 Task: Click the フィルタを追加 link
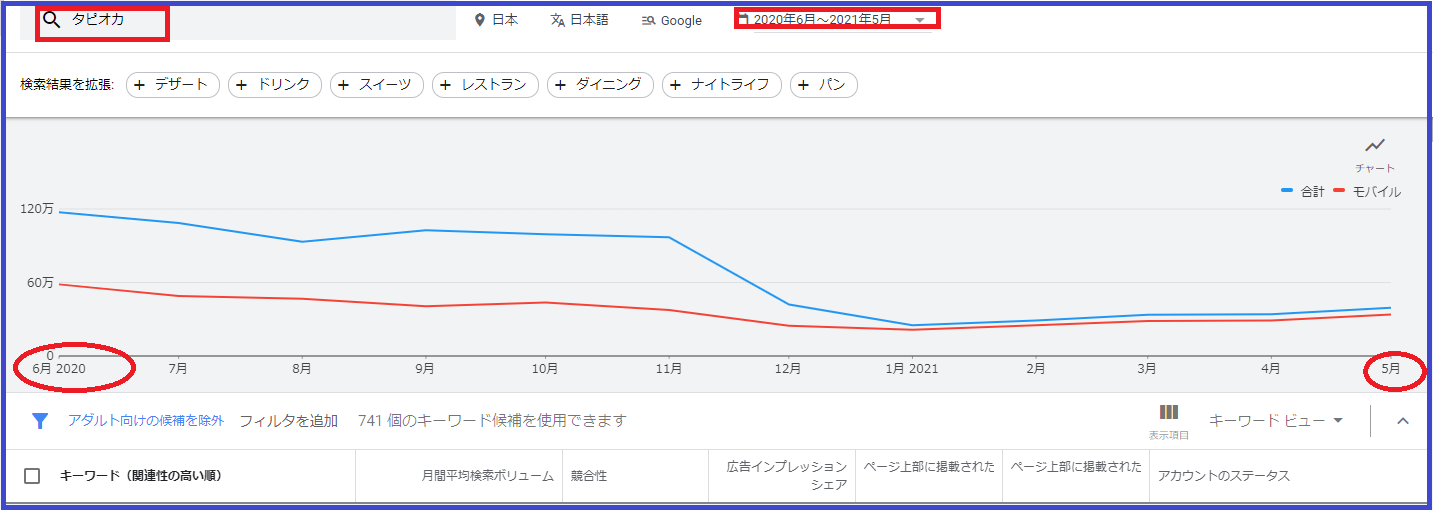pos(288,421)
